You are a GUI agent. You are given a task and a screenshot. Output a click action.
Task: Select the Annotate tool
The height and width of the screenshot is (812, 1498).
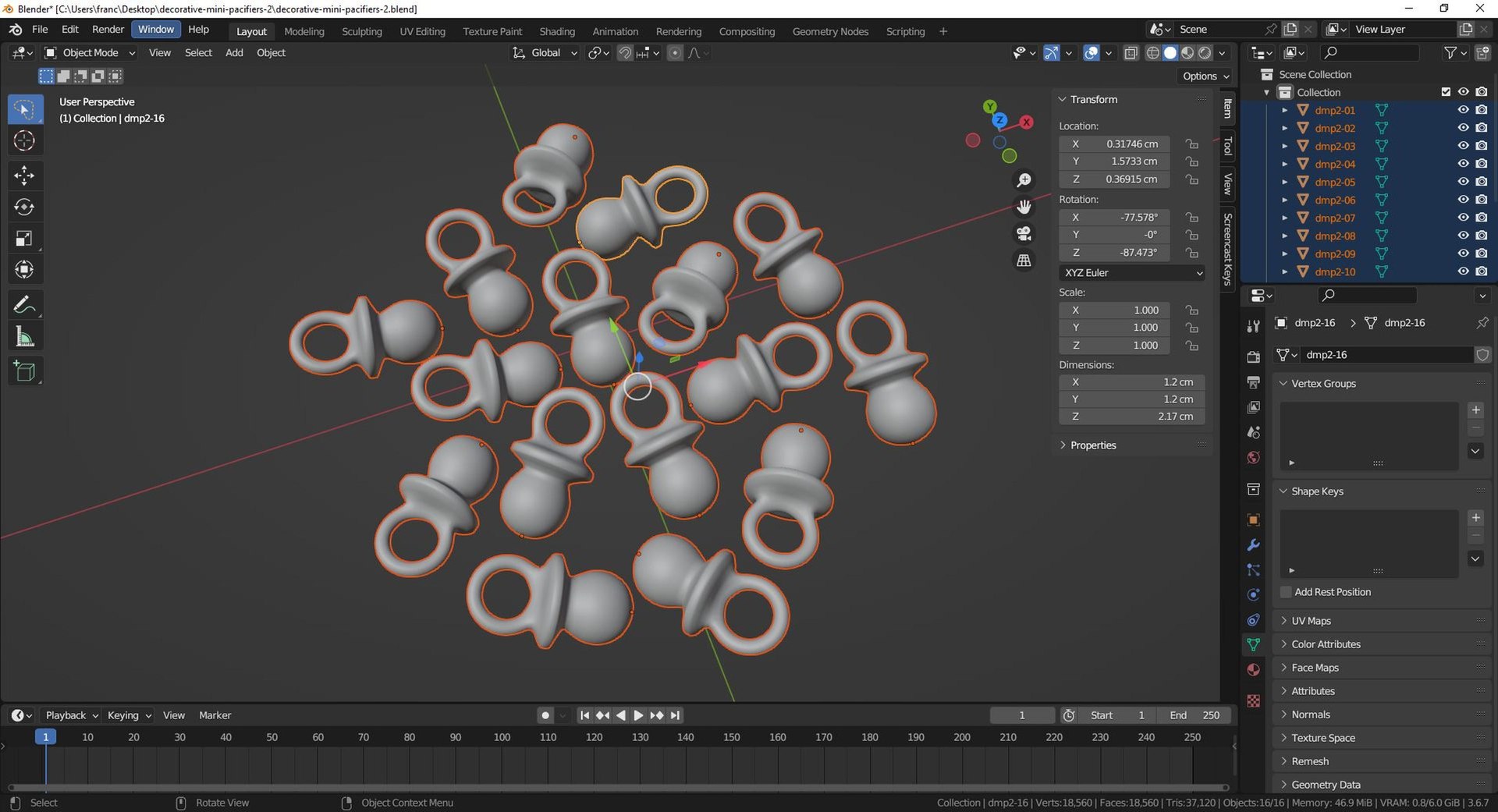tap(24, 305)
